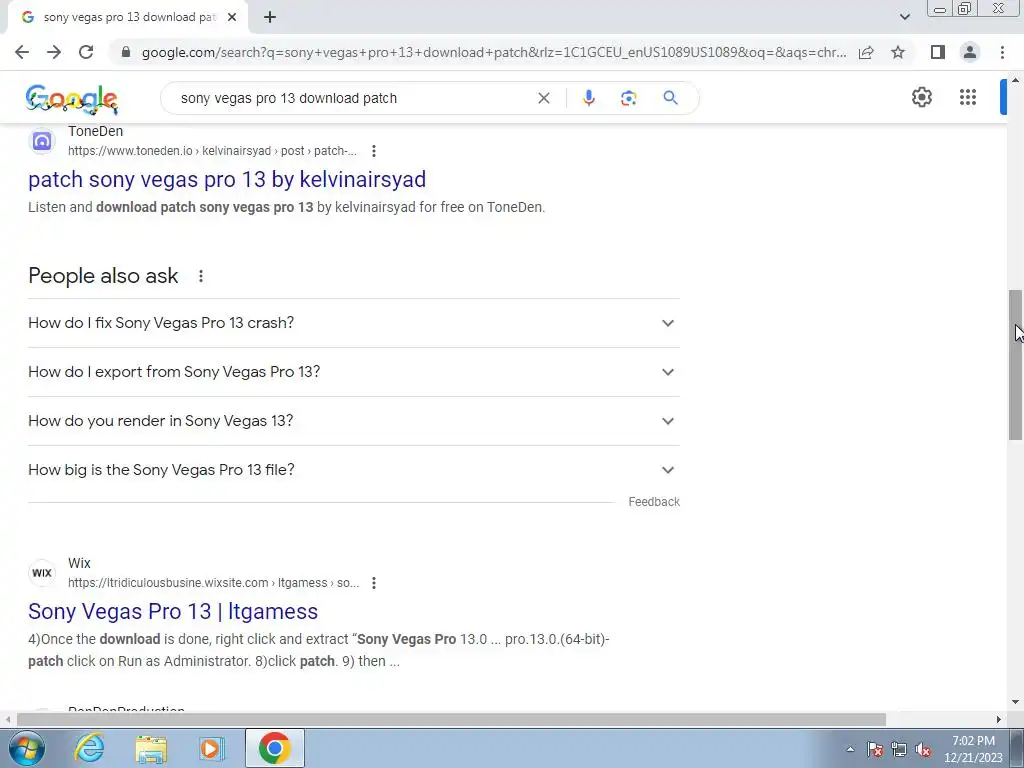The height and width of the screenshot is (768, 1024).
Task: Open 'Sony Vegas Pro 13 | Itgamess' result
Action: [x=173, y=611]
